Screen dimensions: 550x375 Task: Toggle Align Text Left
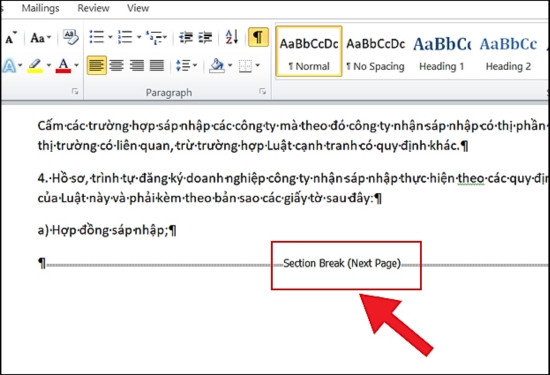click(96, 65)
